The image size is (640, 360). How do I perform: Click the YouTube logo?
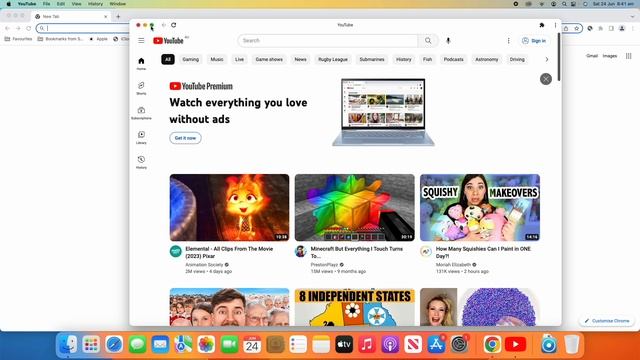coord(168,41)
